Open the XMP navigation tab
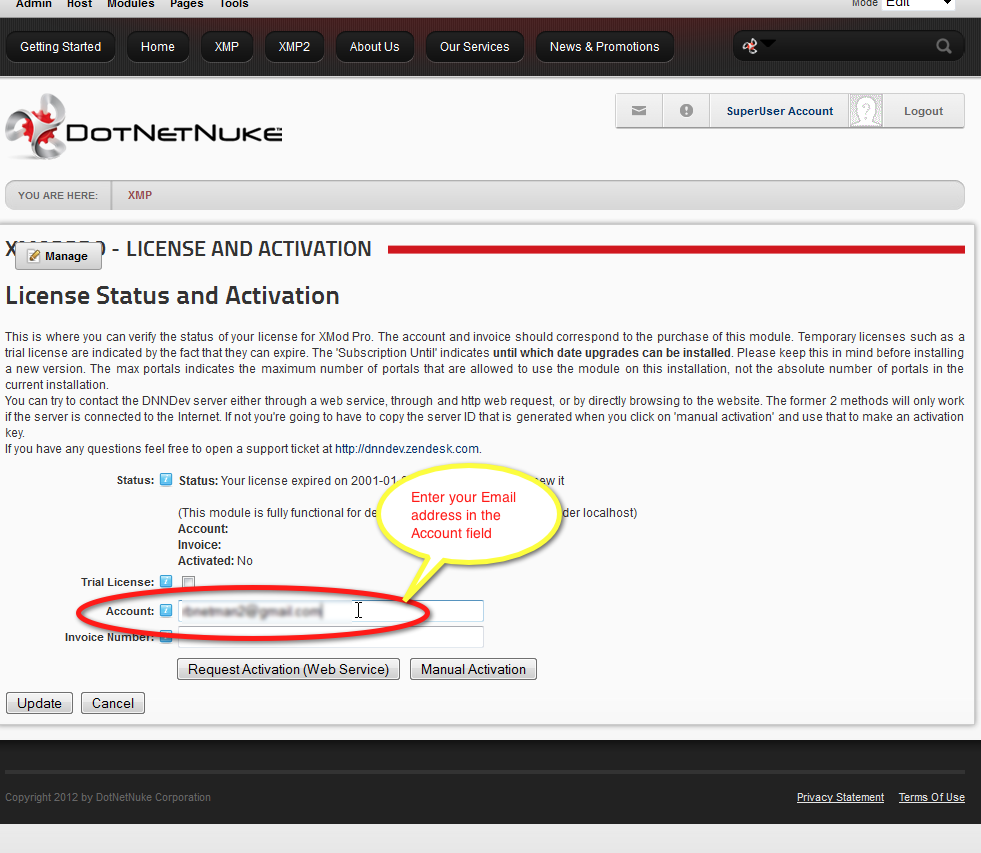 click(x=226, y=47)
